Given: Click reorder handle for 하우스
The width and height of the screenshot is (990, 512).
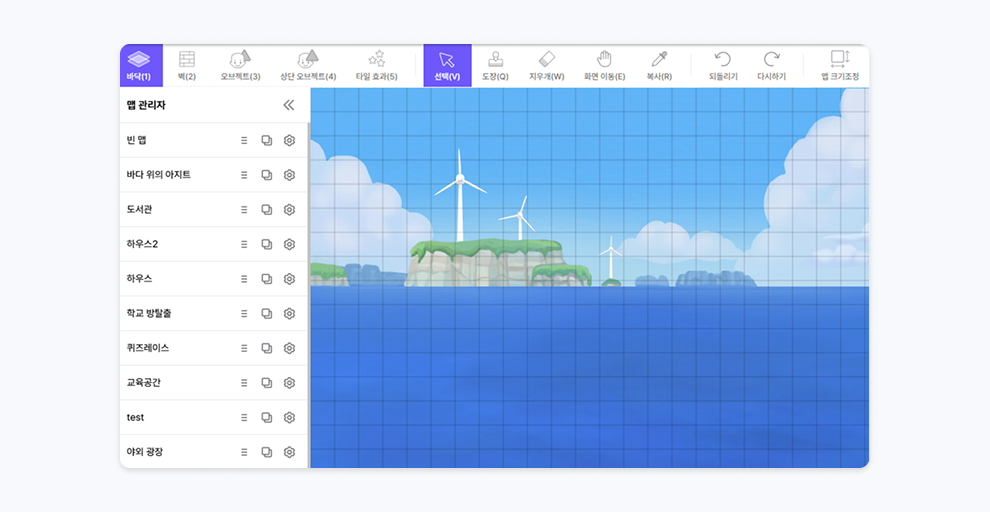Looking at the screenshot, I should [244, 279].
